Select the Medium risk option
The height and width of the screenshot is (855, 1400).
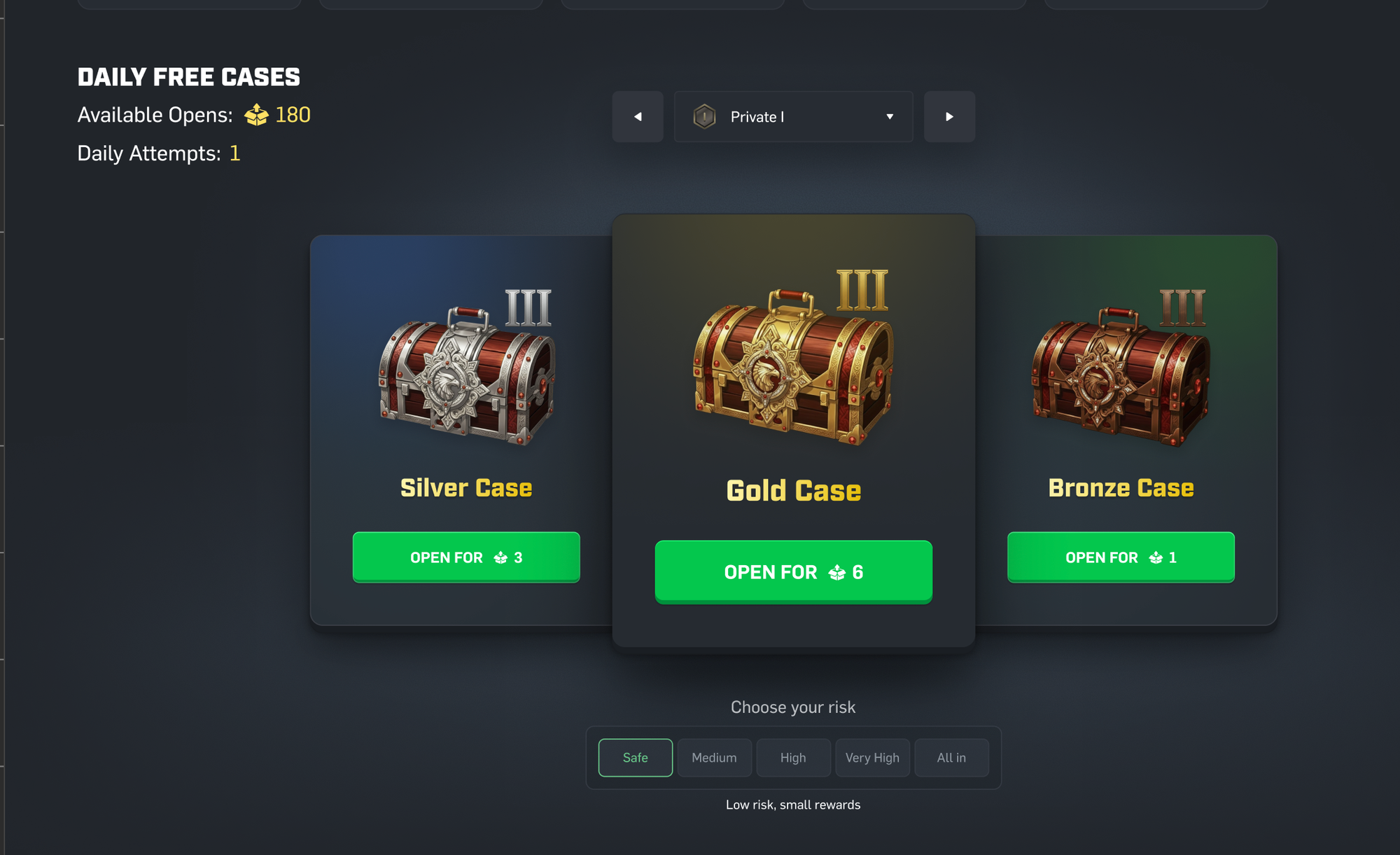click(x=714, y=758)
